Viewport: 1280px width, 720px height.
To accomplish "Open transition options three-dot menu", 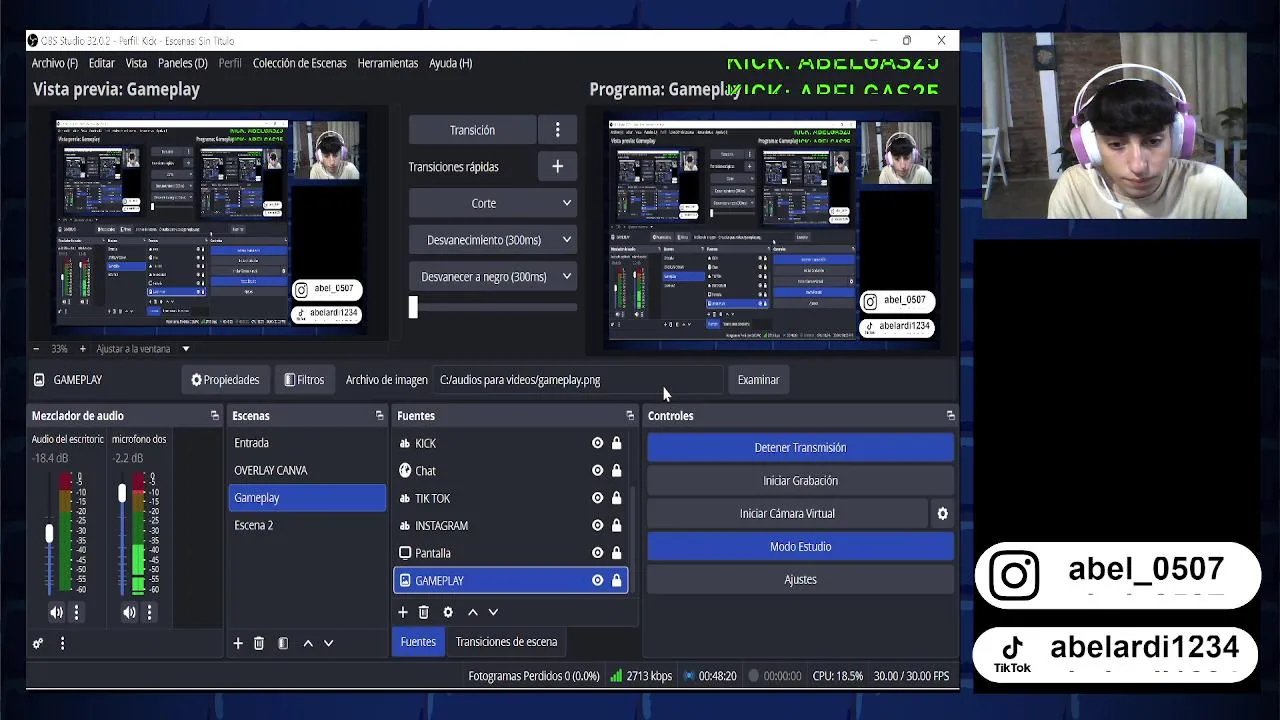I will pos(558,130).
